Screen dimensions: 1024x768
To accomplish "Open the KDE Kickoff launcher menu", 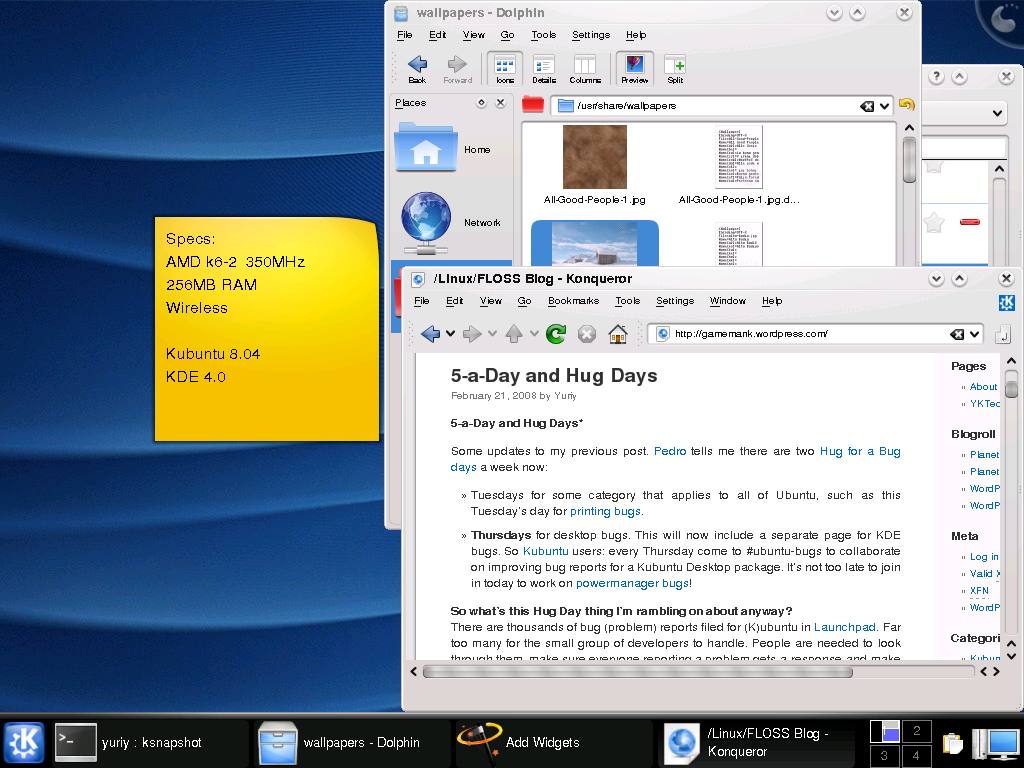I will point(24,743).
